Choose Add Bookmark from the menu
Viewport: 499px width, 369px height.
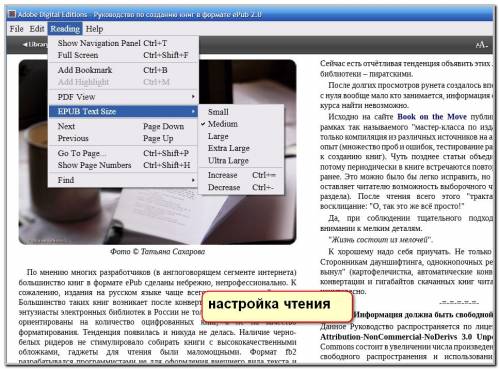[124, 70]
